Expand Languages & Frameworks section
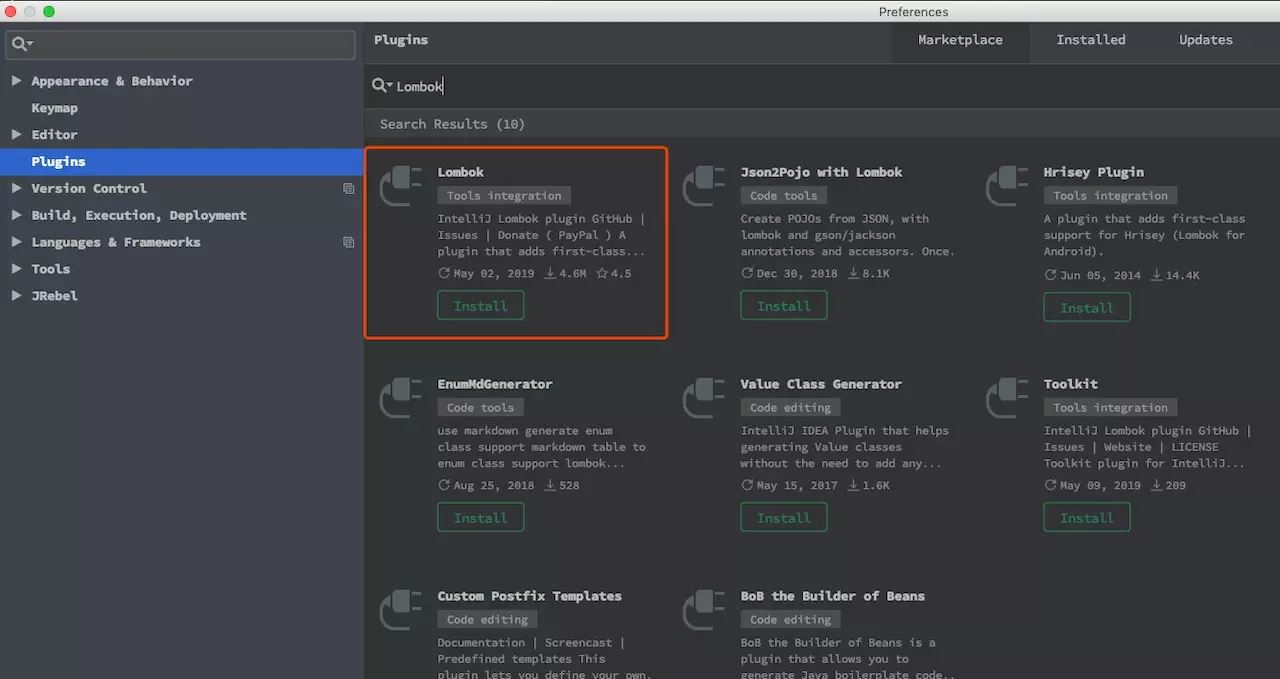This screenshot has width=1280, height=679. tap(16, 242)
